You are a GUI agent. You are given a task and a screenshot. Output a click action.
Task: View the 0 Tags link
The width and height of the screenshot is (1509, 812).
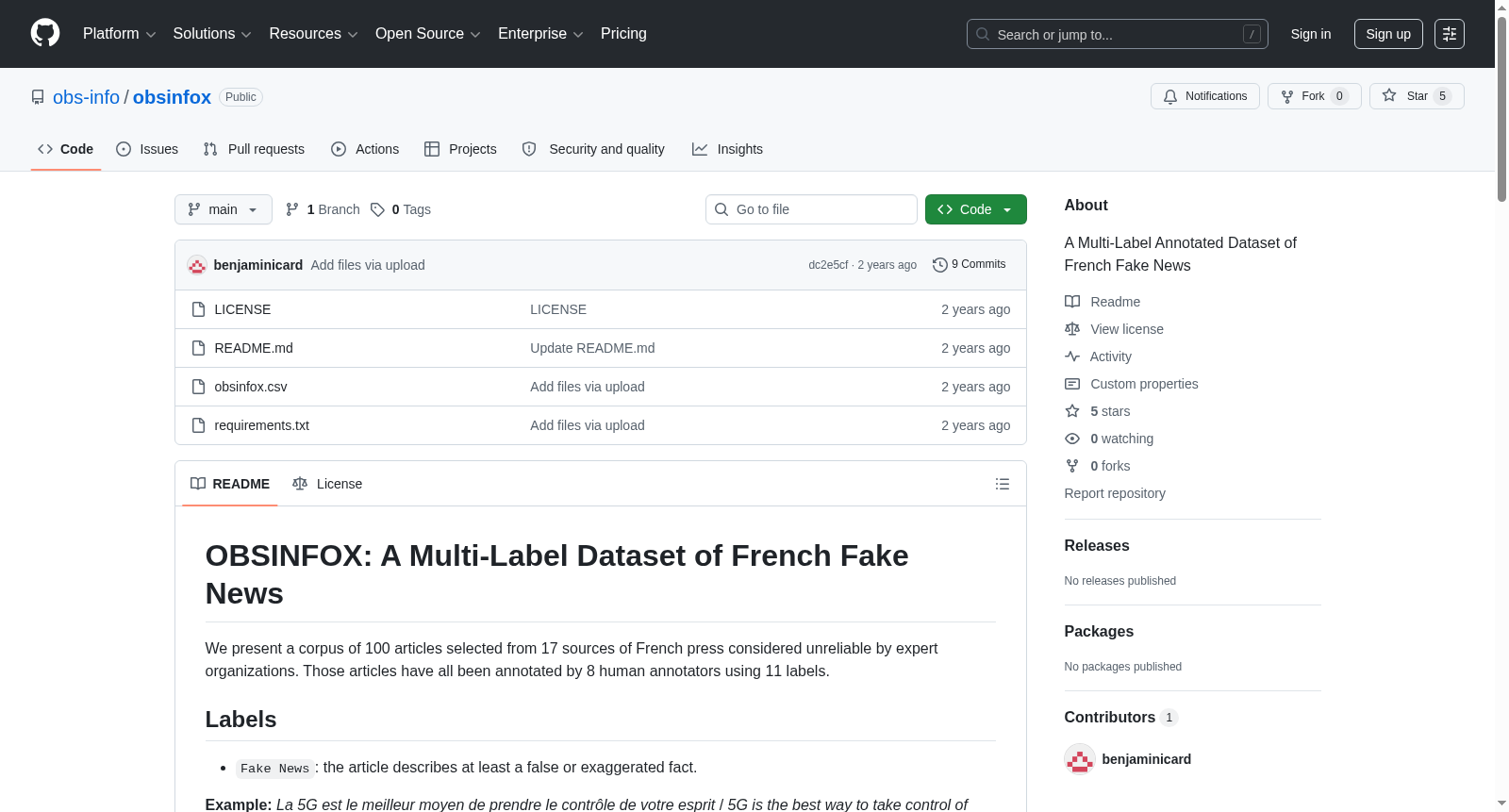coord(401,209)
